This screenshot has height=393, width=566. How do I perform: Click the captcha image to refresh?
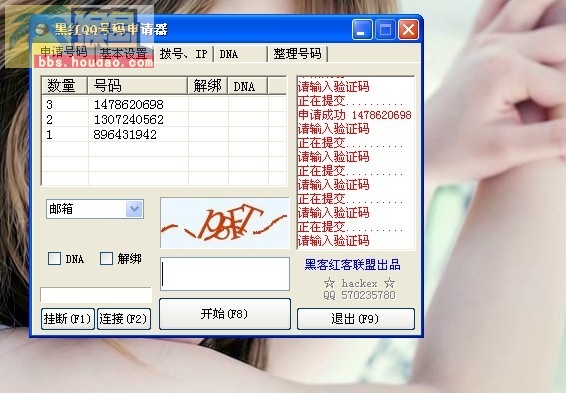tap(225, 223)
